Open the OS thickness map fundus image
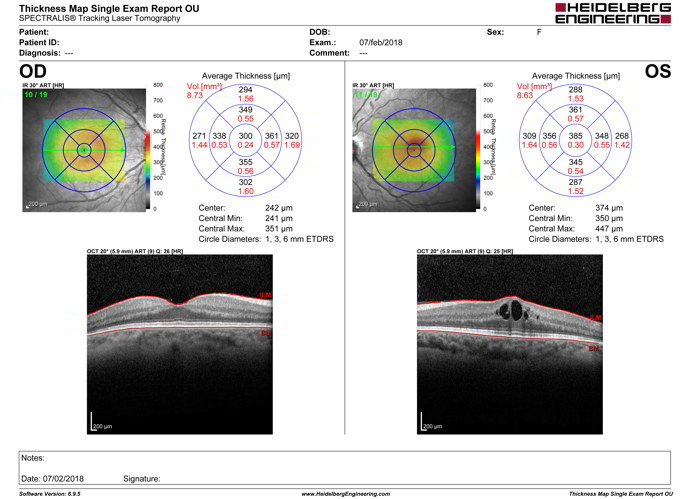Screen dimensions: 700x499 click(413, 150)
